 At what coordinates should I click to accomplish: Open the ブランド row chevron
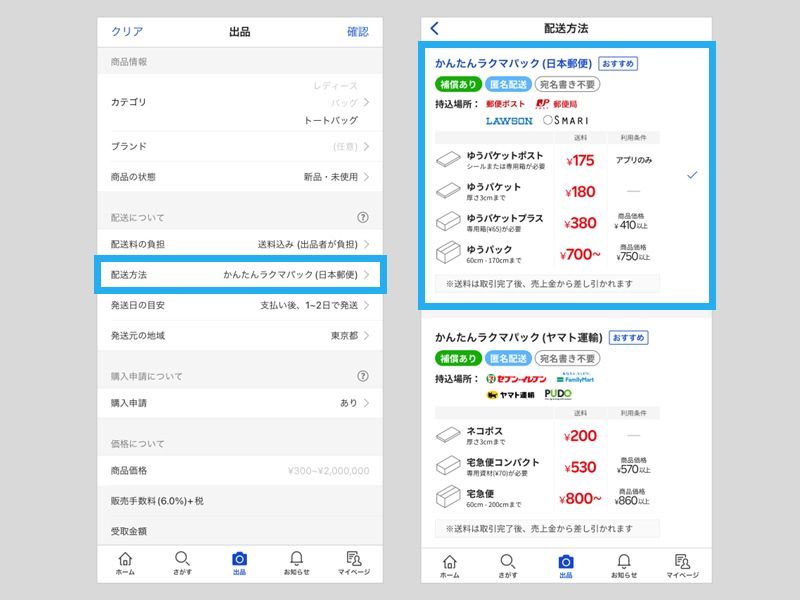[366, 146]
